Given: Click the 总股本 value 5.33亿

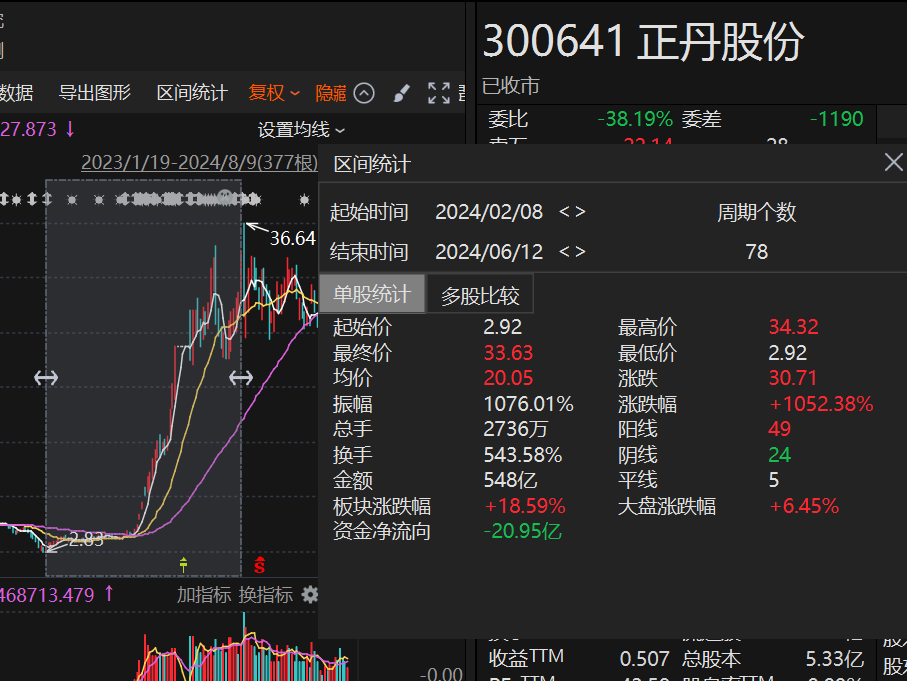Looking at the screenshot, I should (x=835, y=659).
